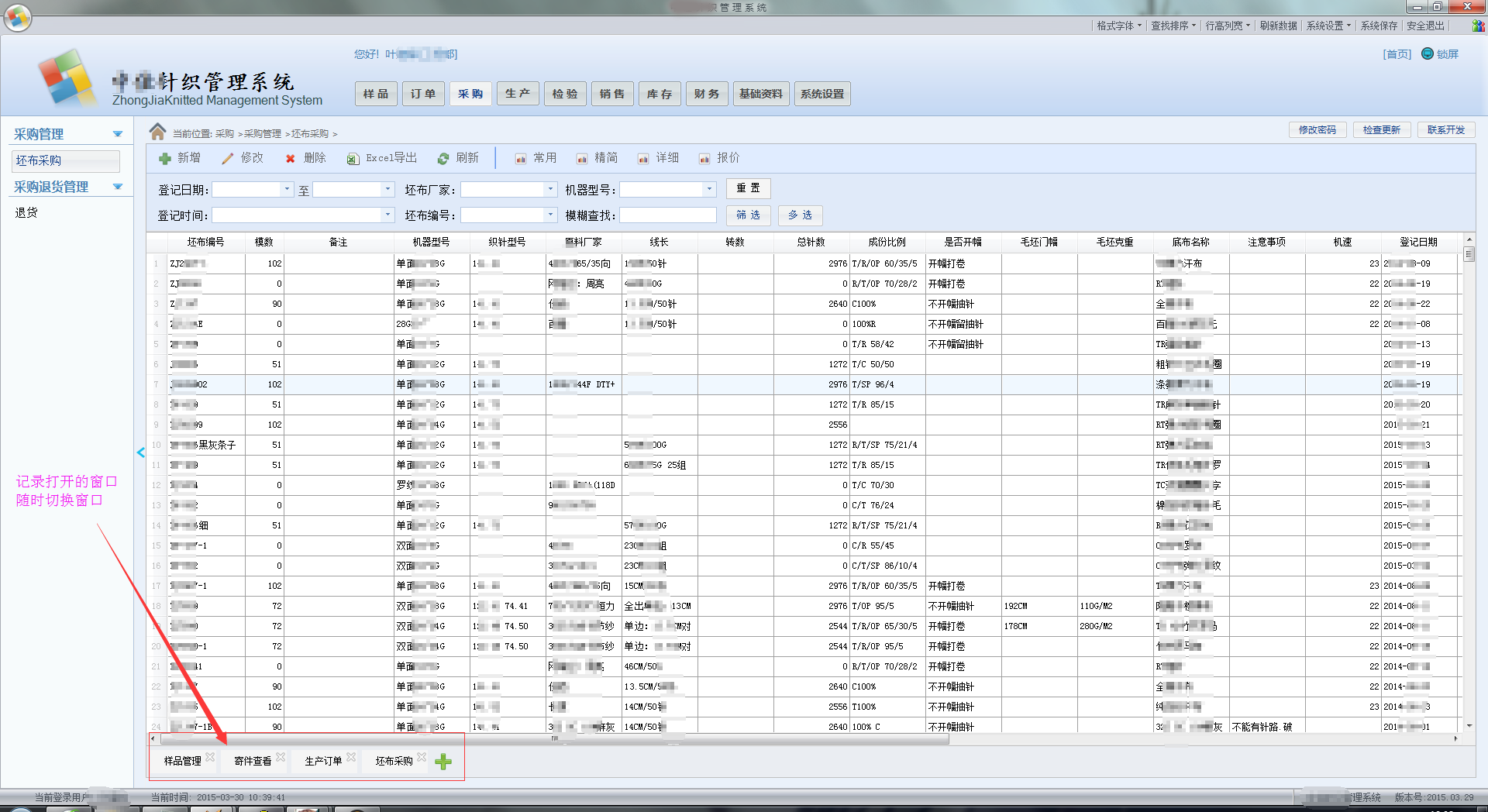The image size is (1488, 812).
Task: Click the green plus to open new tab
Action: tap(443, 762)
